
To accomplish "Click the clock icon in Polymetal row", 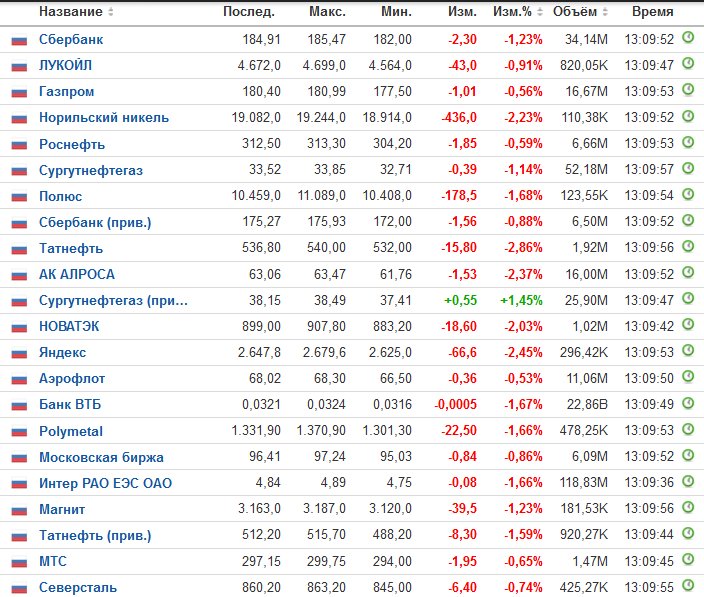I will coord(688,429).
